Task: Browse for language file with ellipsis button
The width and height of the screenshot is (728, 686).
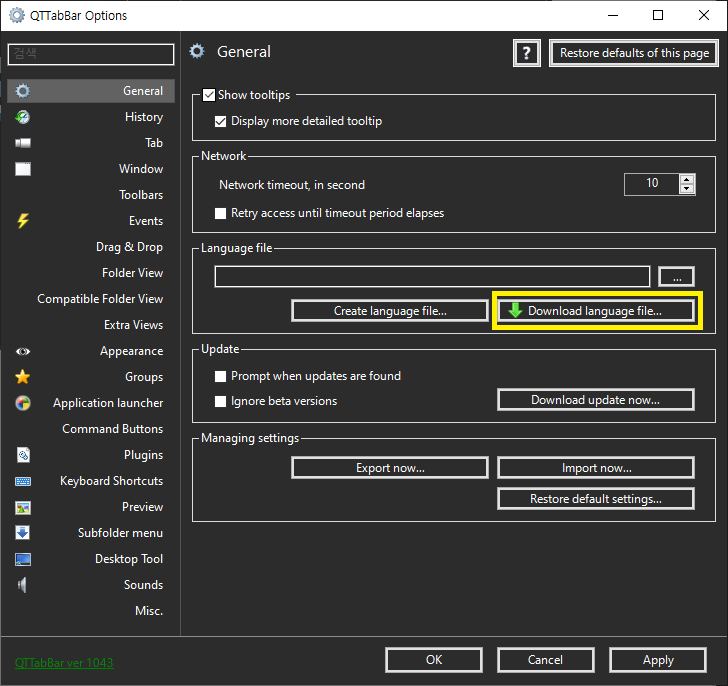Action: click(676, 277)
